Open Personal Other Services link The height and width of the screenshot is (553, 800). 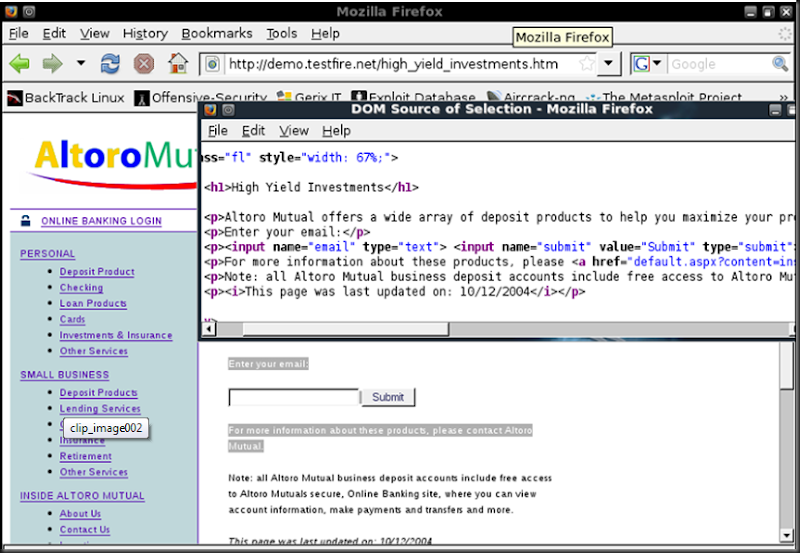click(x=93, y=351)
